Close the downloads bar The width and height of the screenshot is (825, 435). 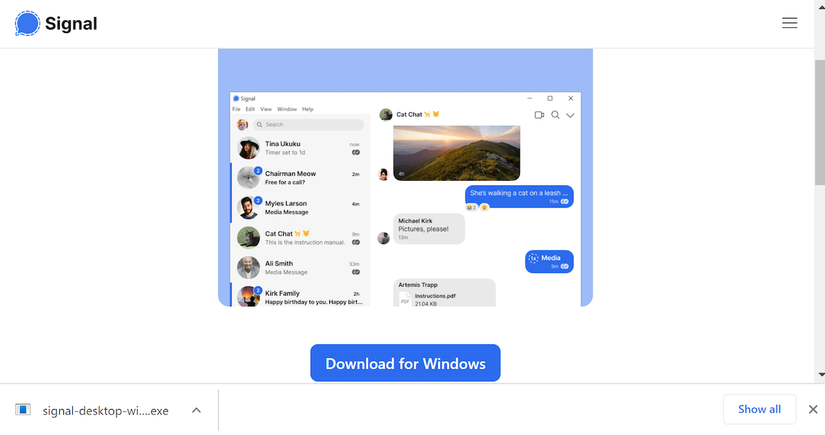click(813, 409)
